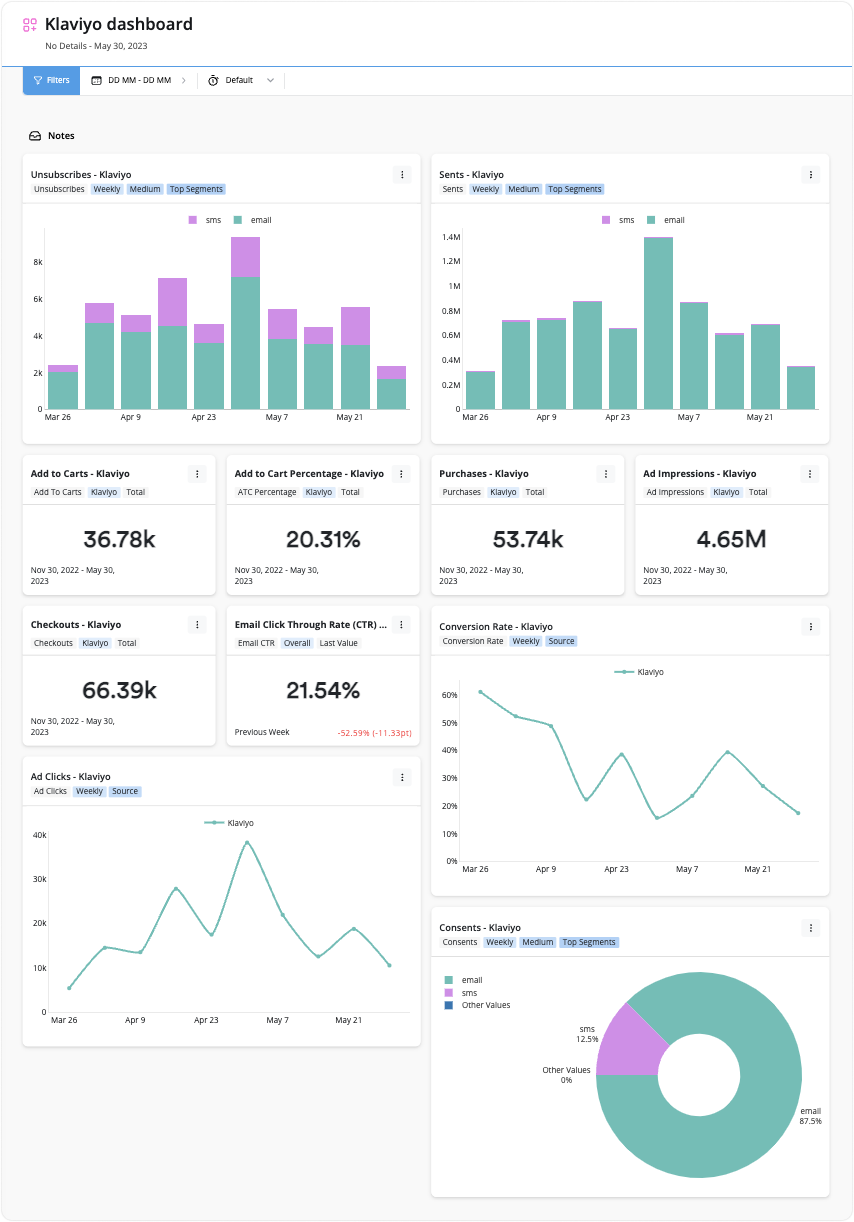Image resolution: width=854 pixels, height=1222 pixels.
Task: Open Conversion Rate chart options menu
Action: [x=810, y=627]
